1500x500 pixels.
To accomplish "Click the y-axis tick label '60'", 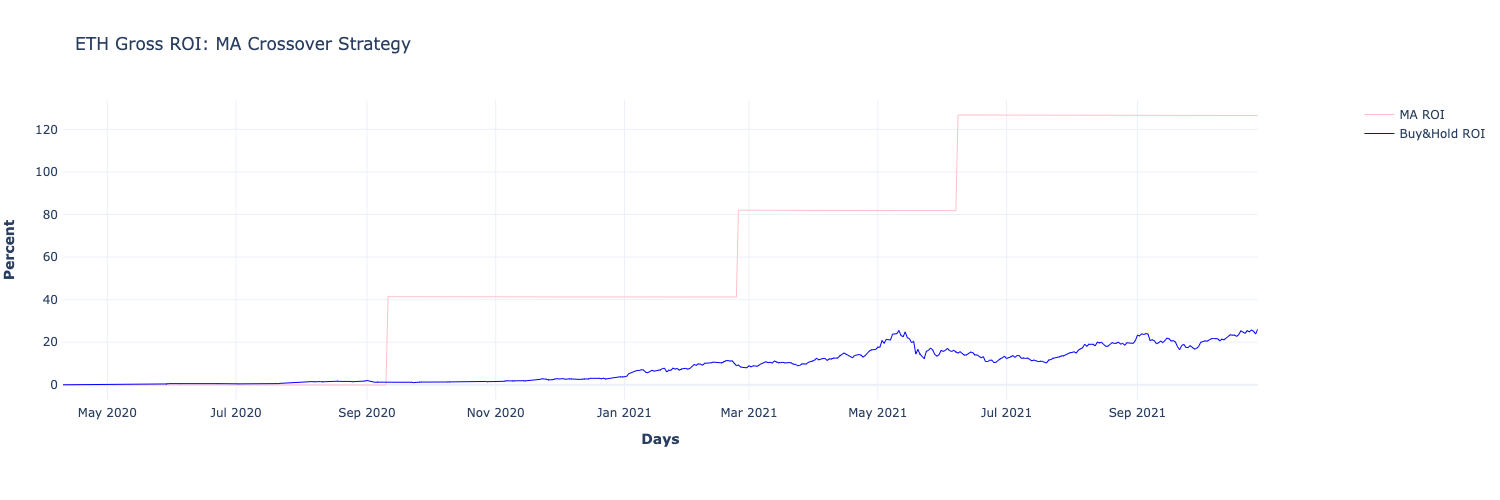I will tap(50, 257).
